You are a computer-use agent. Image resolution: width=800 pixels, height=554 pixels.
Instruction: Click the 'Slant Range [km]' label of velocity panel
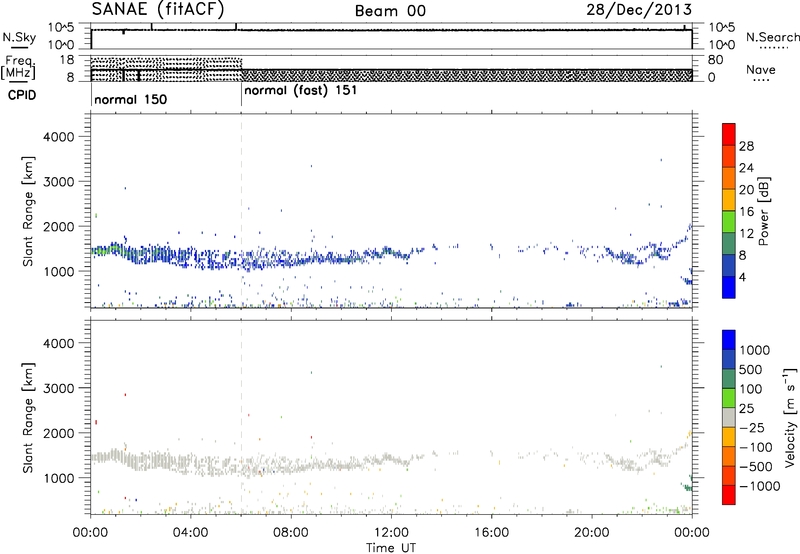pyautogui.click(x=28, y=417)
